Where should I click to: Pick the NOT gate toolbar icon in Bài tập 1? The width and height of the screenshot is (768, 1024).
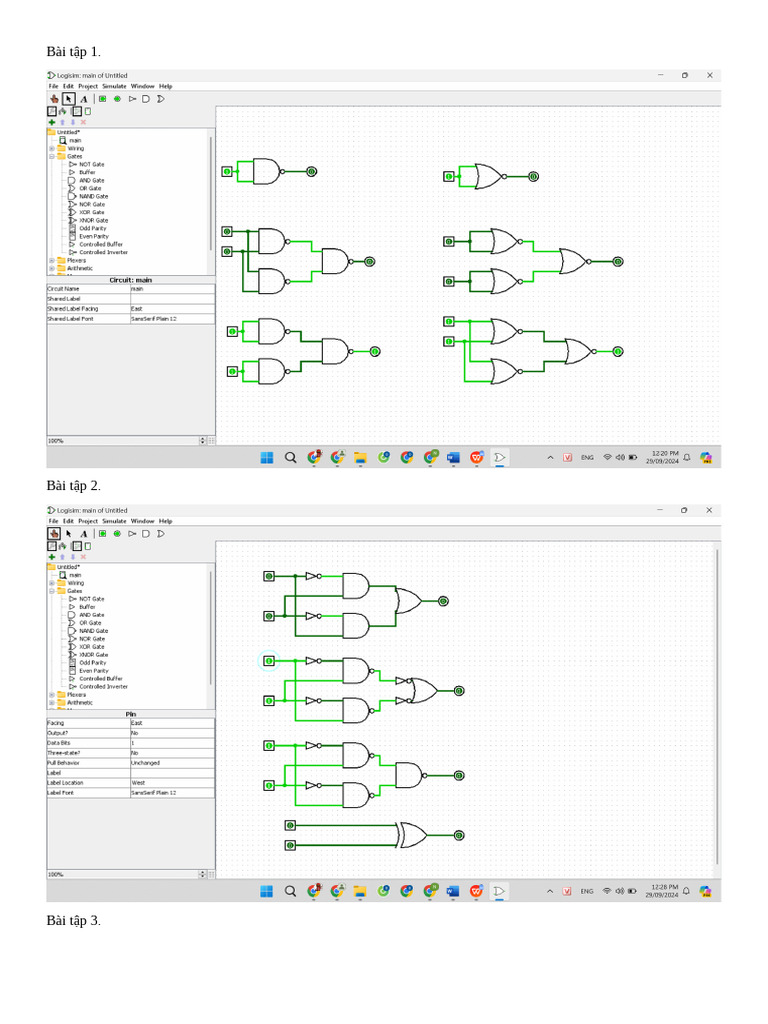coord(133,99)
